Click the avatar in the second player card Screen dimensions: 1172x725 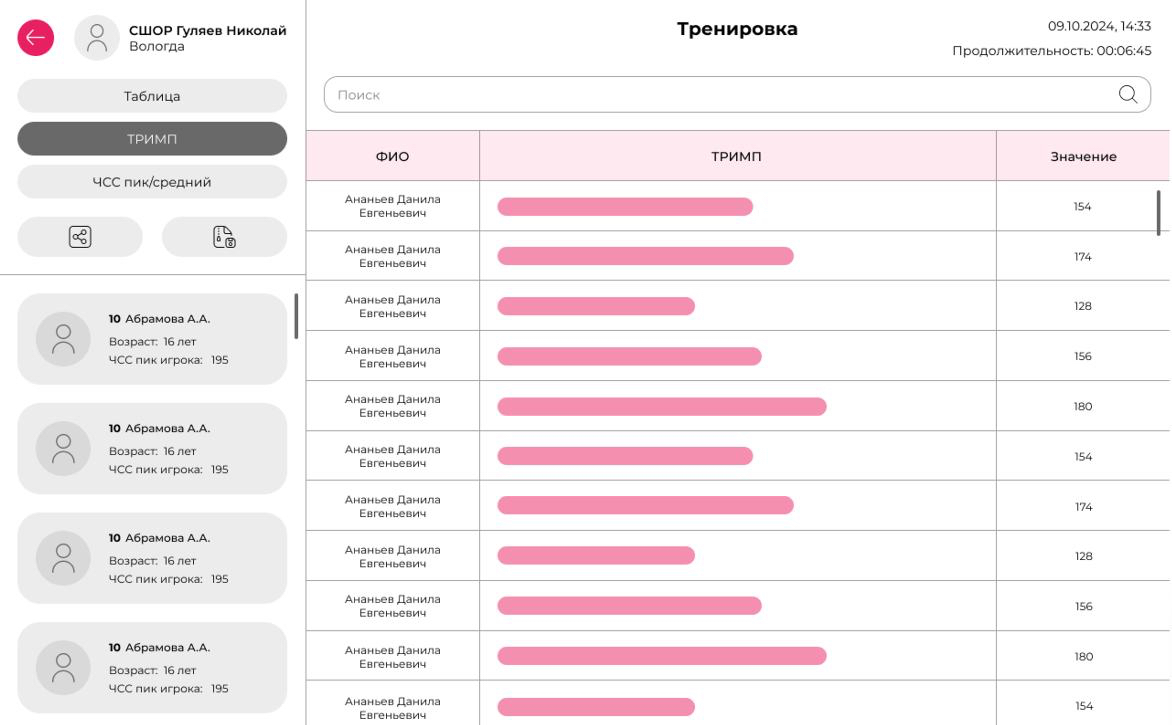point(63,449)
